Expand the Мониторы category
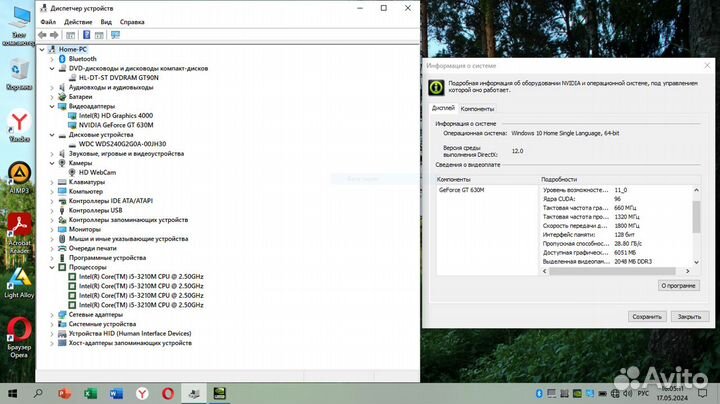The width and height of the screenshot is (720, 404). [52, 229]
